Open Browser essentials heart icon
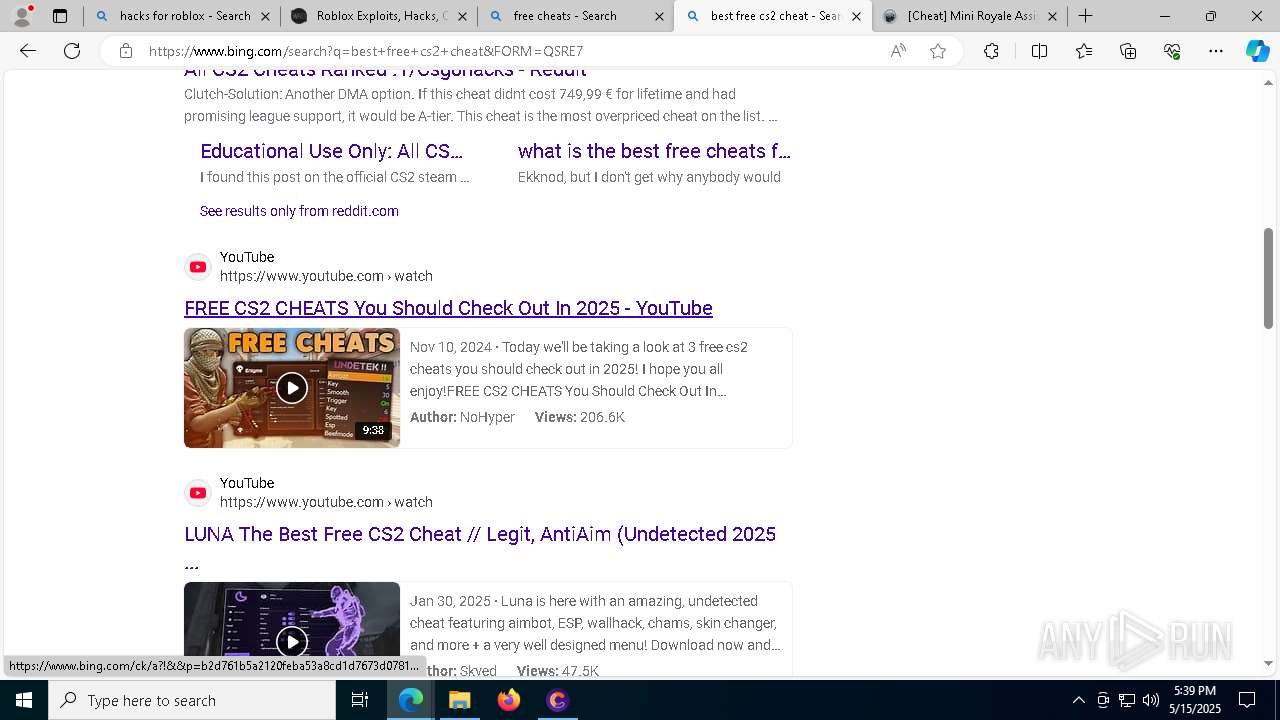The image size is (1280, 720). (1172, 51)
